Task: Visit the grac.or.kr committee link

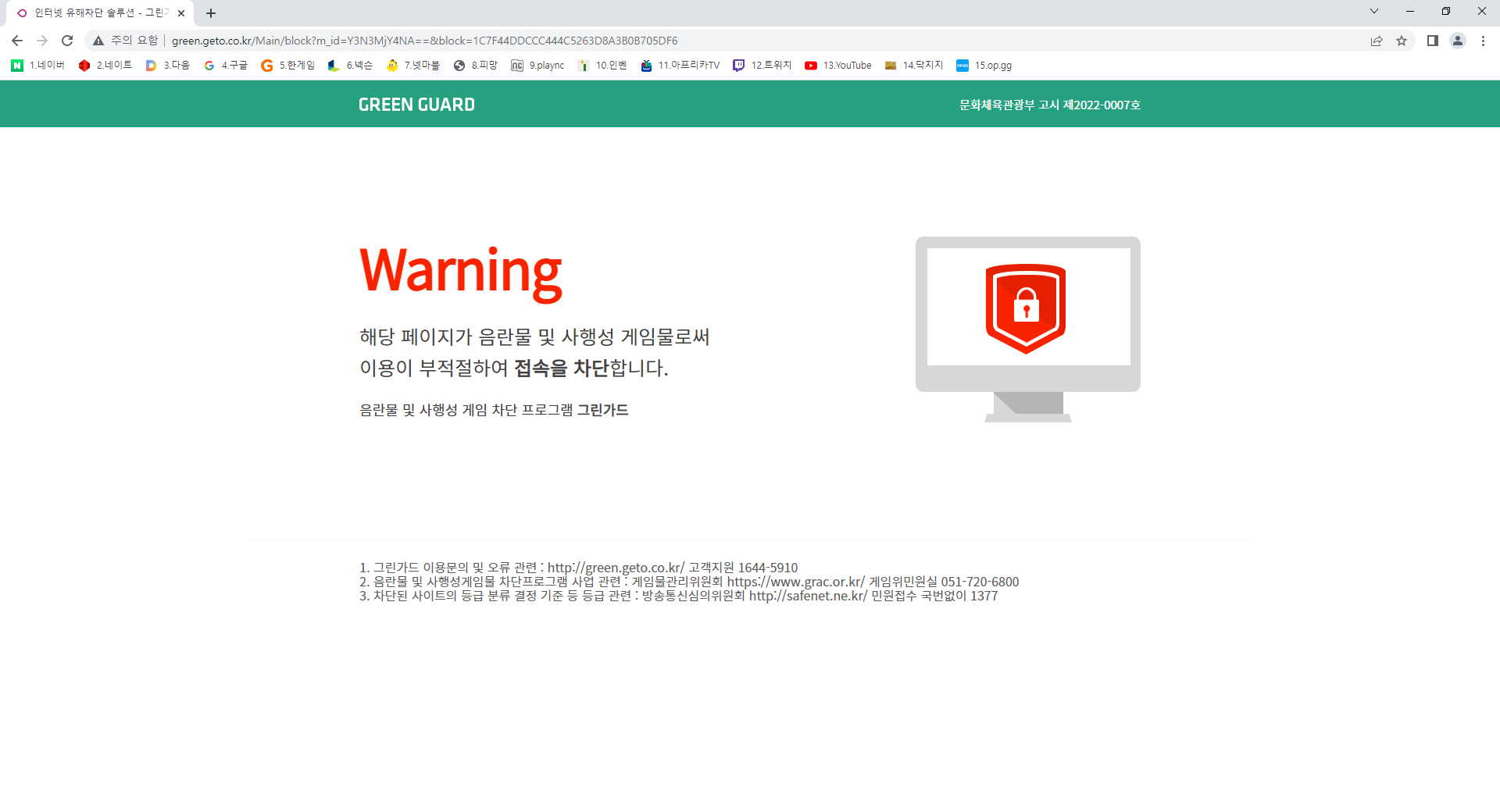Action: (x=792, y=581)
